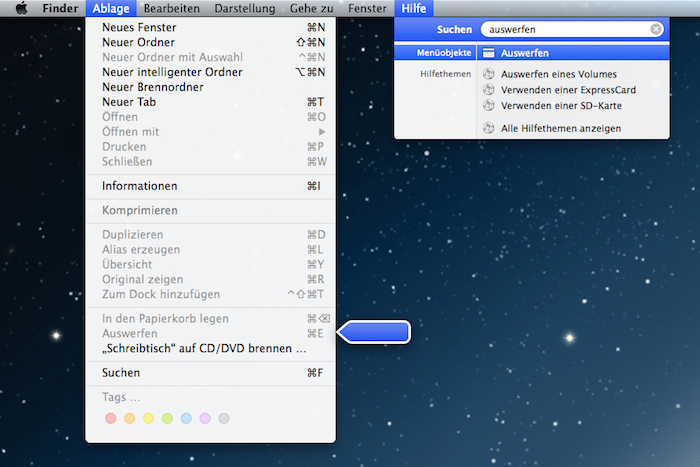The image size is (700, 467).
Task: Click the Komprimieren menu item
Action: pyautogui.click(x=210, y=210)
